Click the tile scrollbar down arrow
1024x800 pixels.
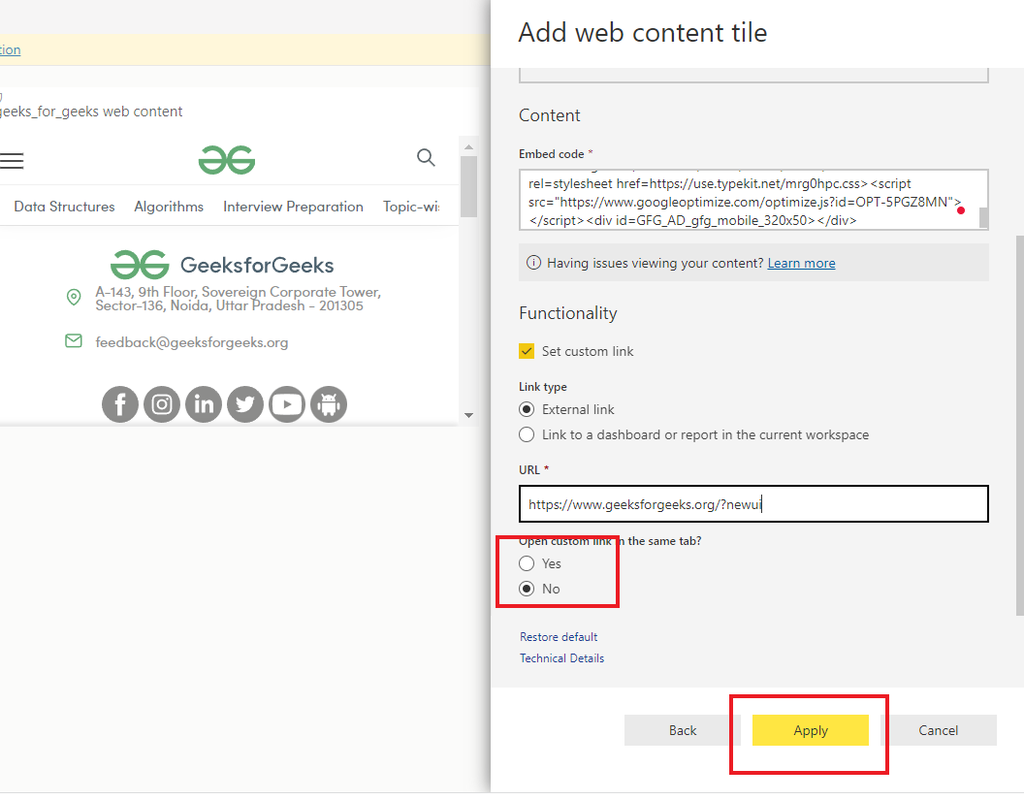(468, 415)
